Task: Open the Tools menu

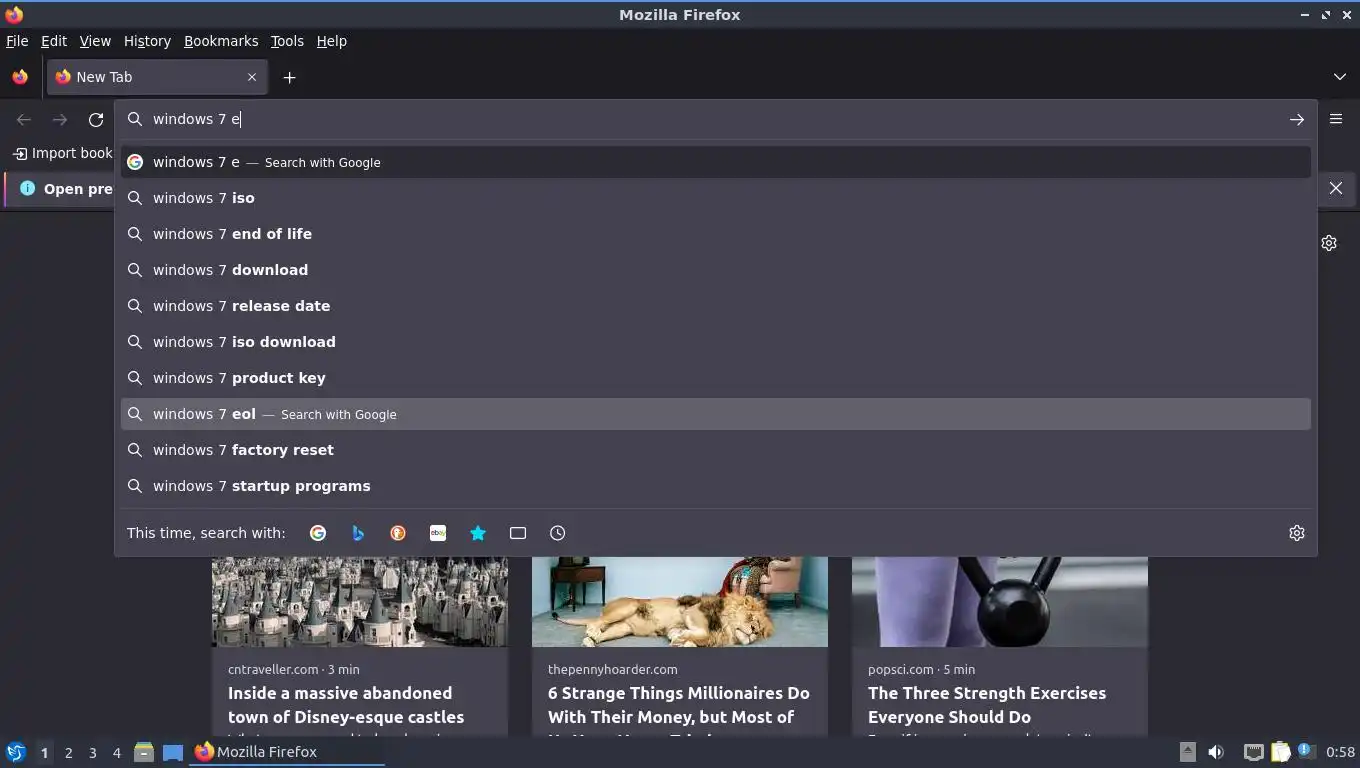Action: click(x=287, y=41)
